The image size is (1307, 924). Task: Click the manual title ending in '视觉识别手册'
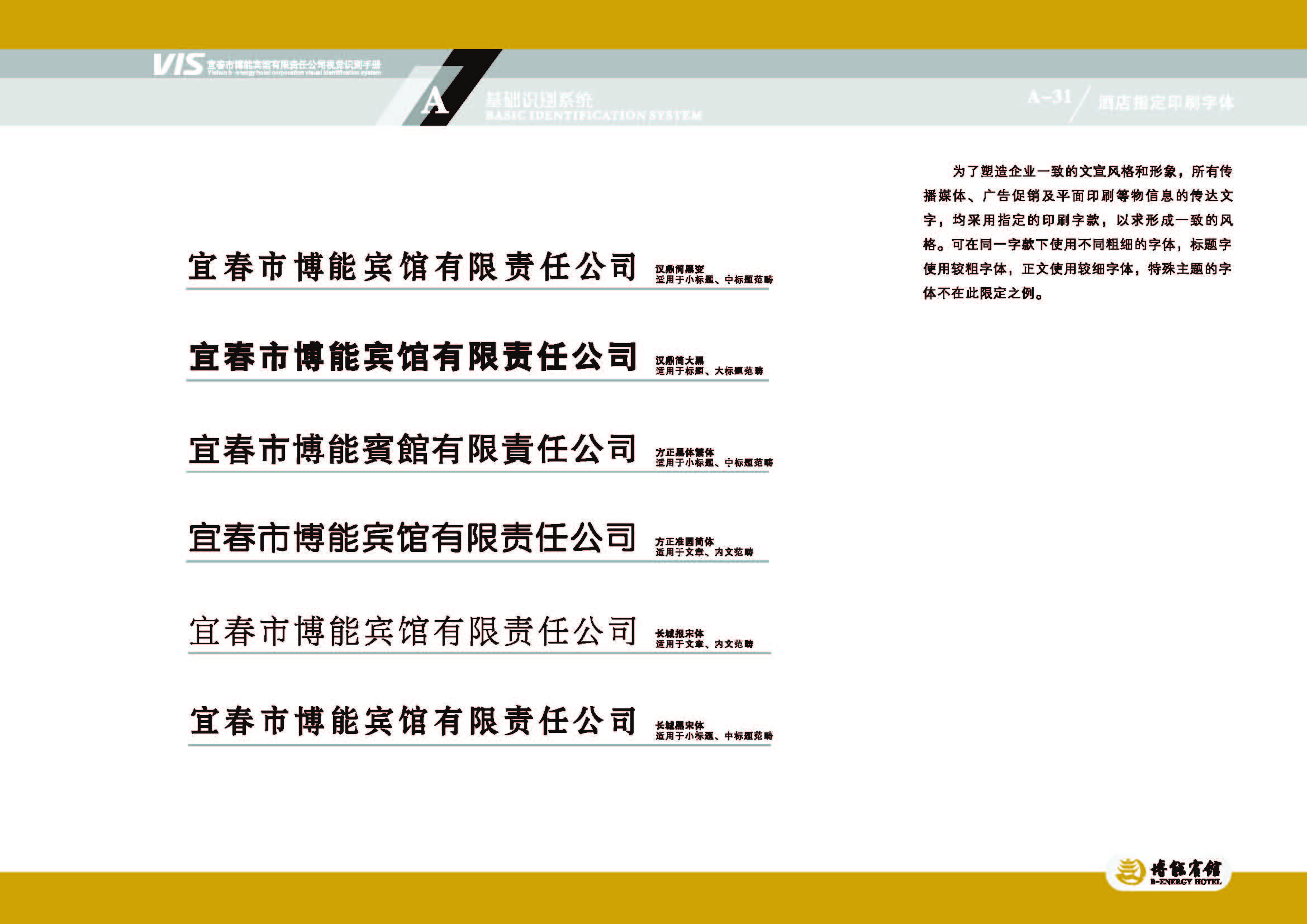pyautogui.click(x=294, y=65)
